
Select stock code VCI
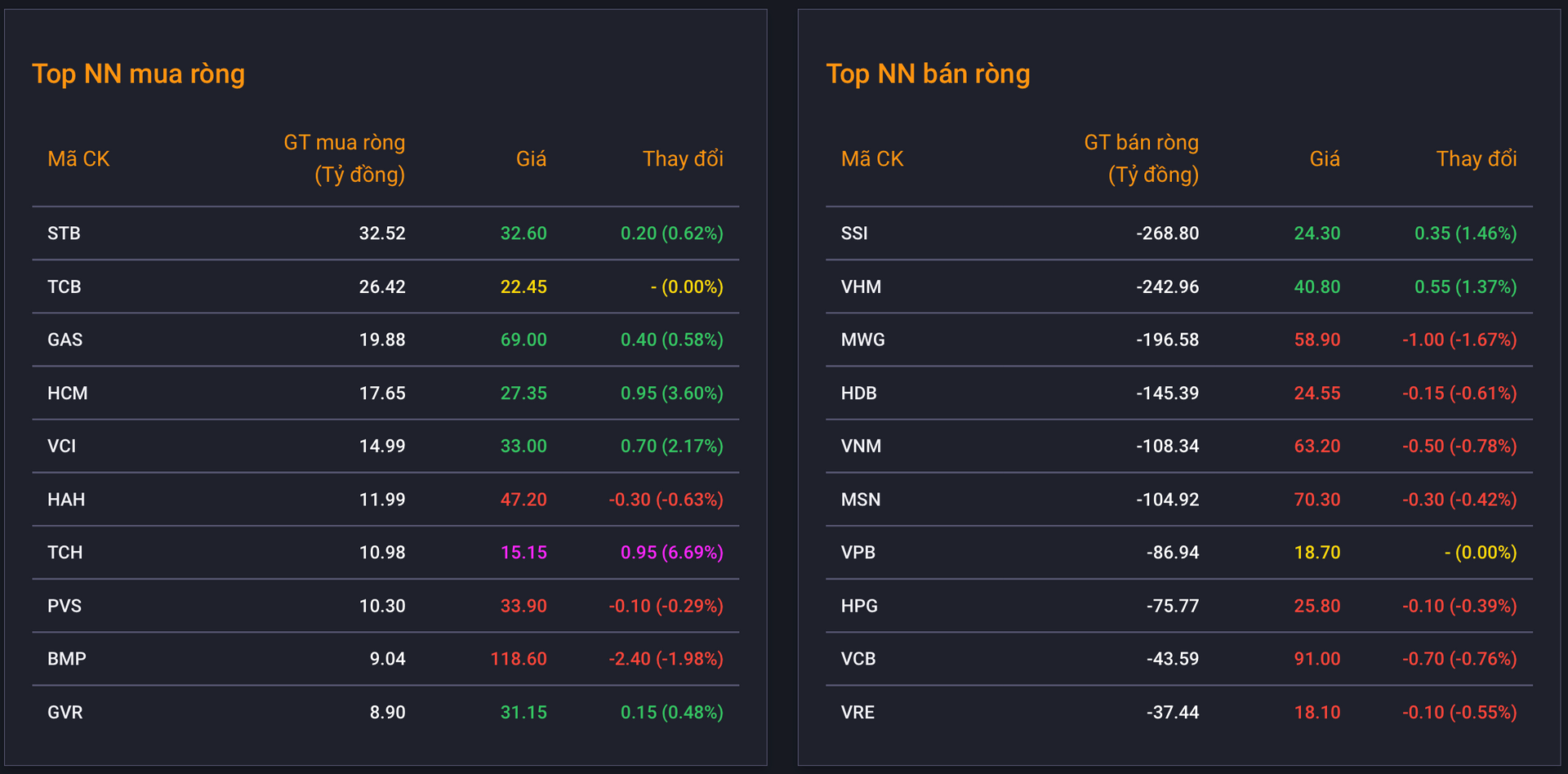pyautogui.click(x=61, y=446)
